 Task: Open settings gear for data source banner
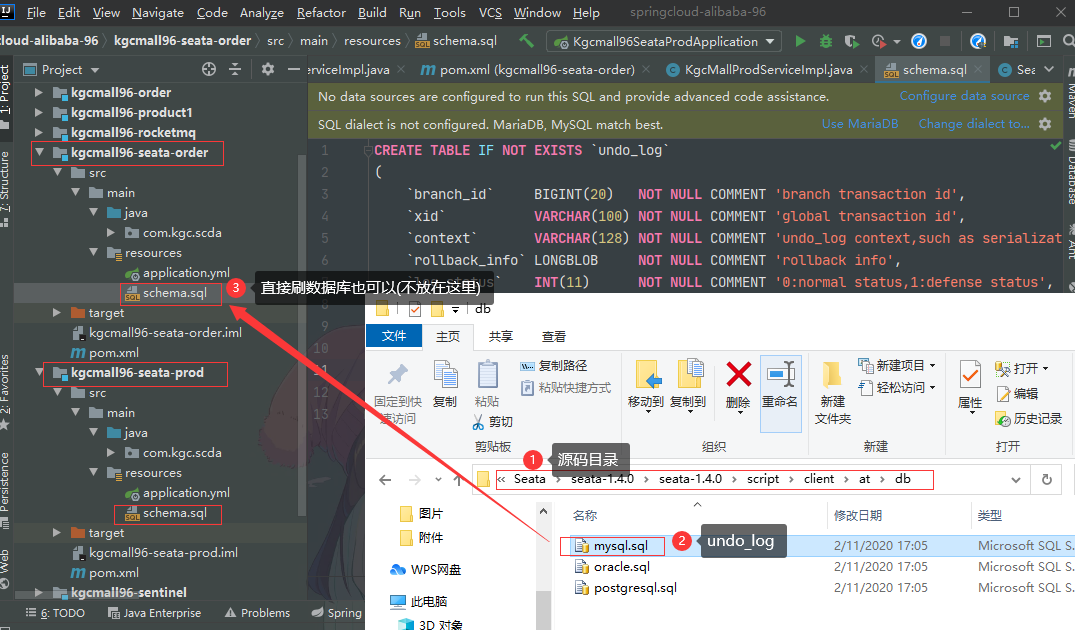1045,96
